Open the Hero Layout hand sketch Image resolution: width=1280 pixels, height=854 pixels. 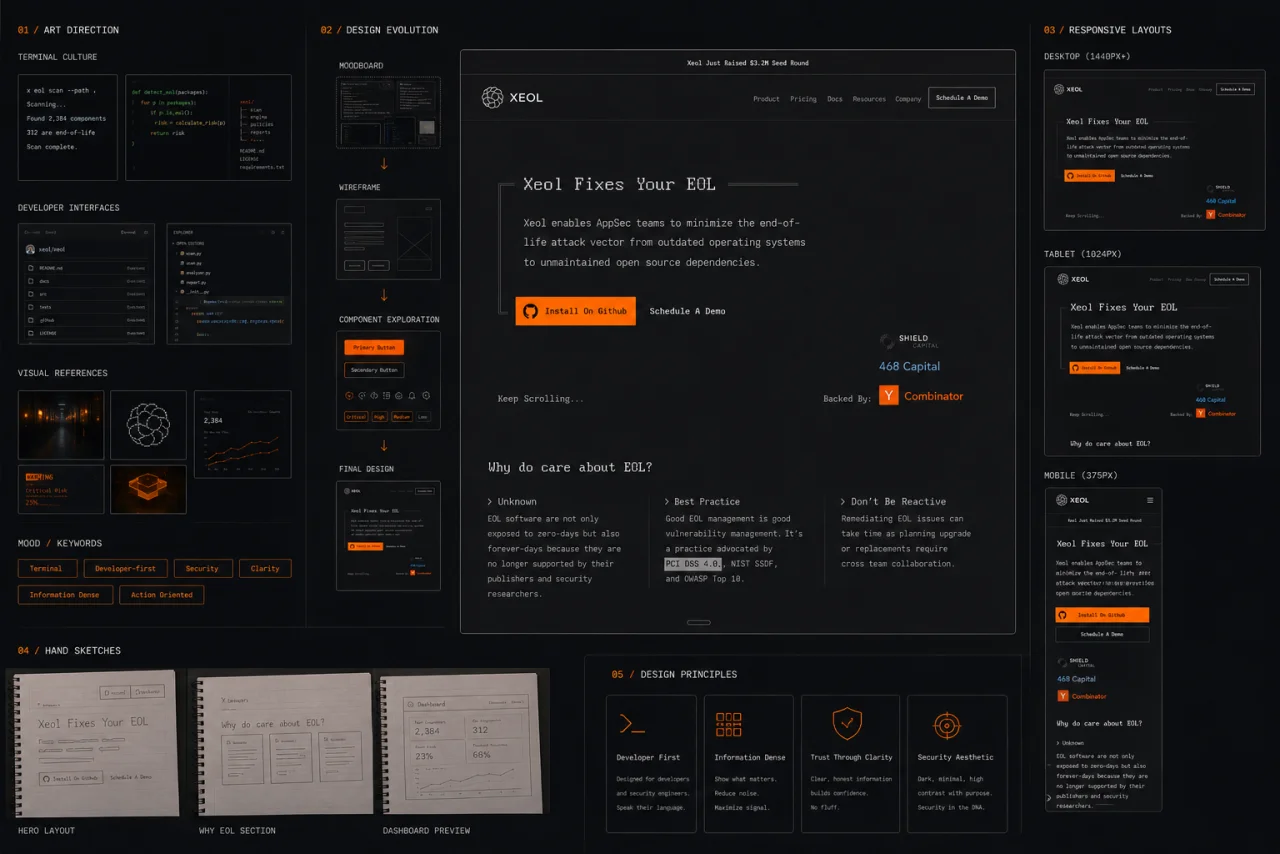coord(95,741)
